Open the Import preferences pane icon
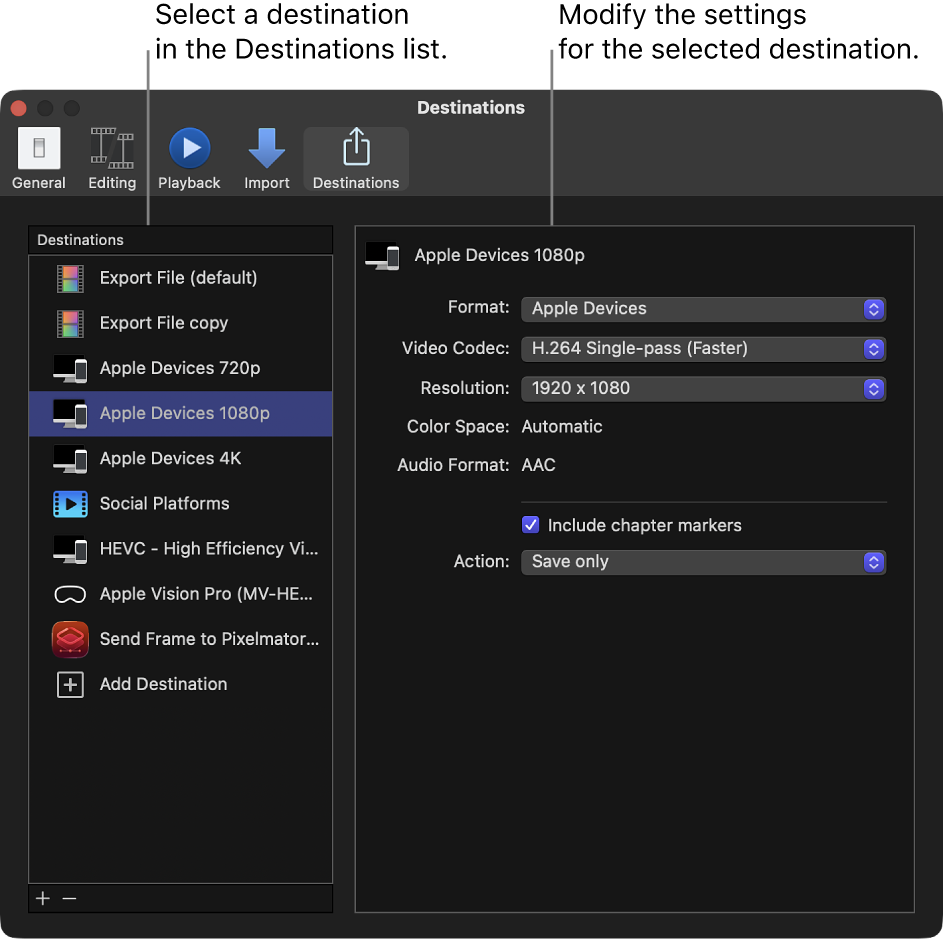 coord(267,148)
